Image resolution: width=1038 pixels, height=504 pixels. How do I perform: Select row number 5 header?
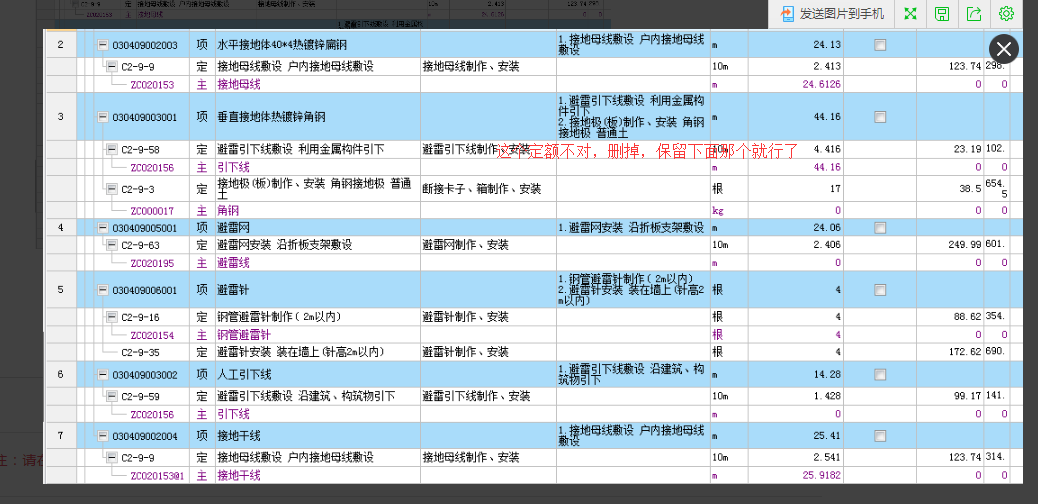coord(60,290)
